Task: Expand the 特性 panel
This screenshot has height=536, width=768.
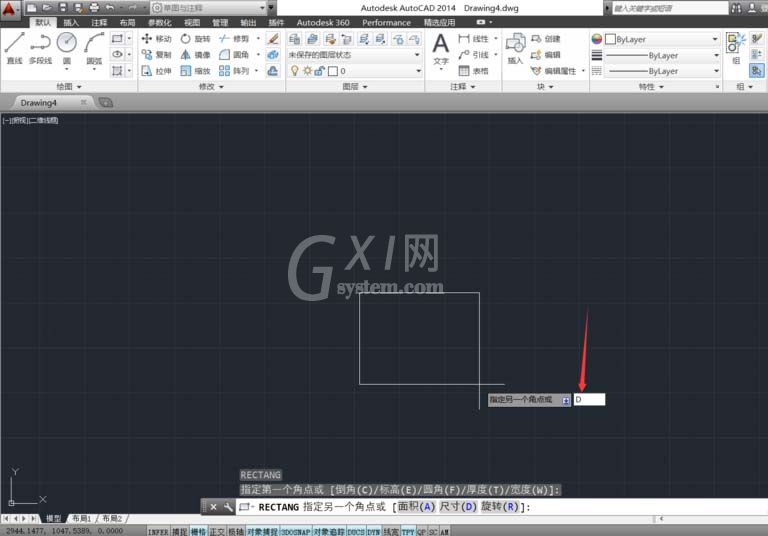Action: tap(651, 87)
